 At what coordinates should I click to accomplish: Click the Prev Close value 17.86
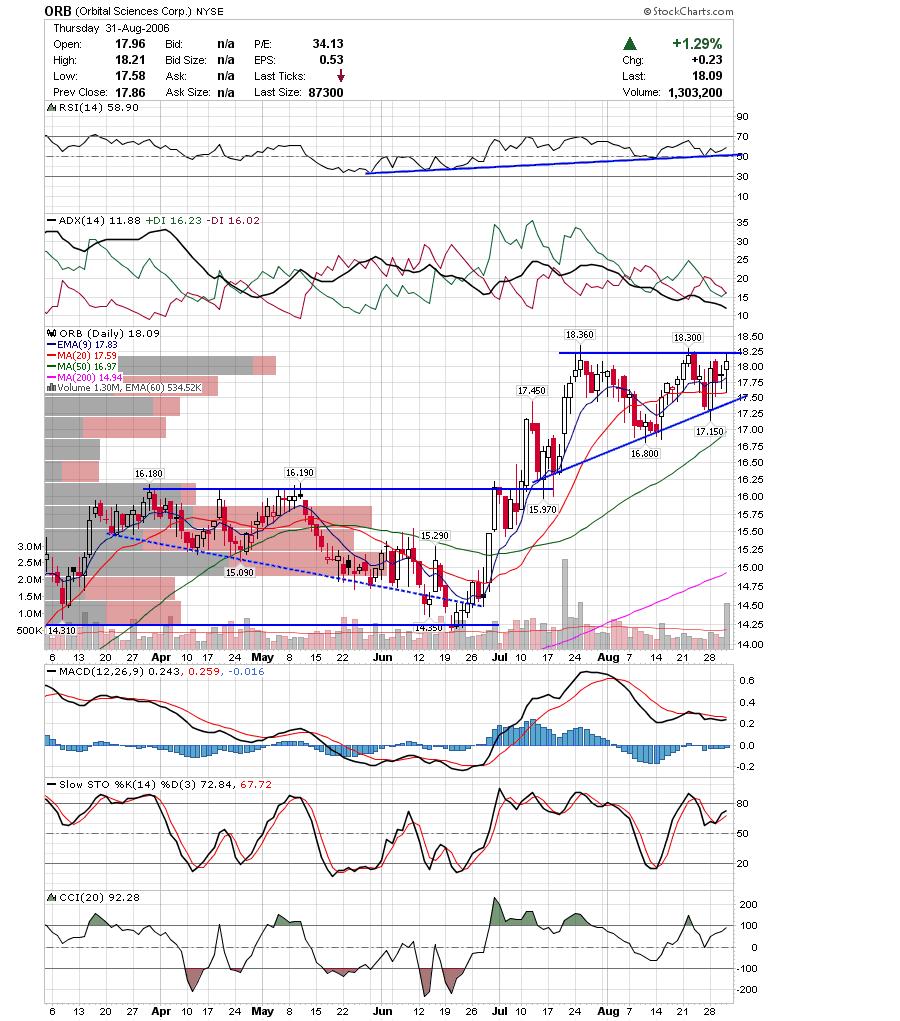pos(130,92)
